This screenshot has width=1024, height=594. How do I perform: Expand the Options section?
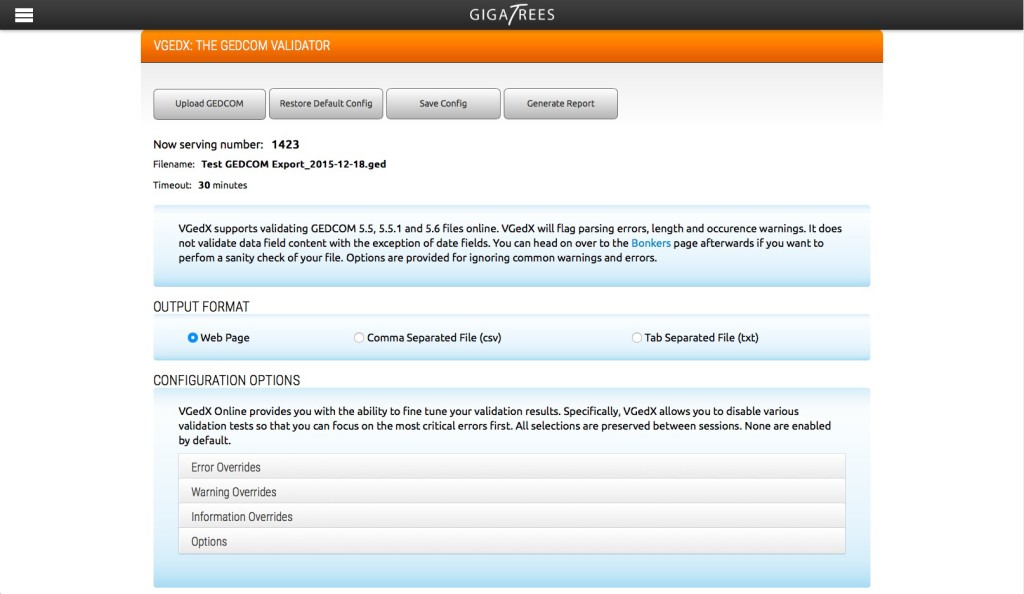pos(512,541)
